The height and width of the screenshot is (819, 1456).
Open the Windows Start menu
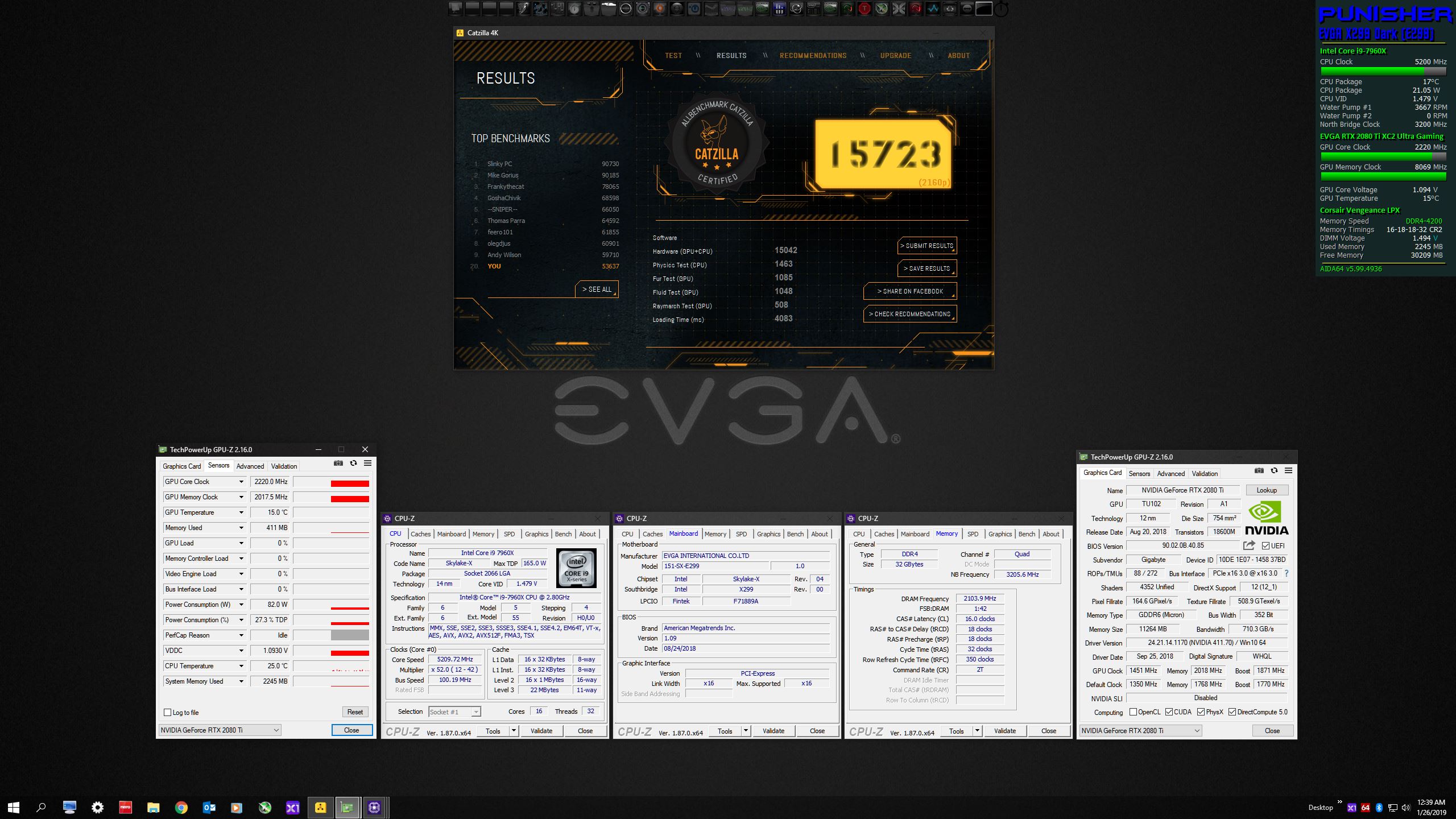(x=14, y=807)
